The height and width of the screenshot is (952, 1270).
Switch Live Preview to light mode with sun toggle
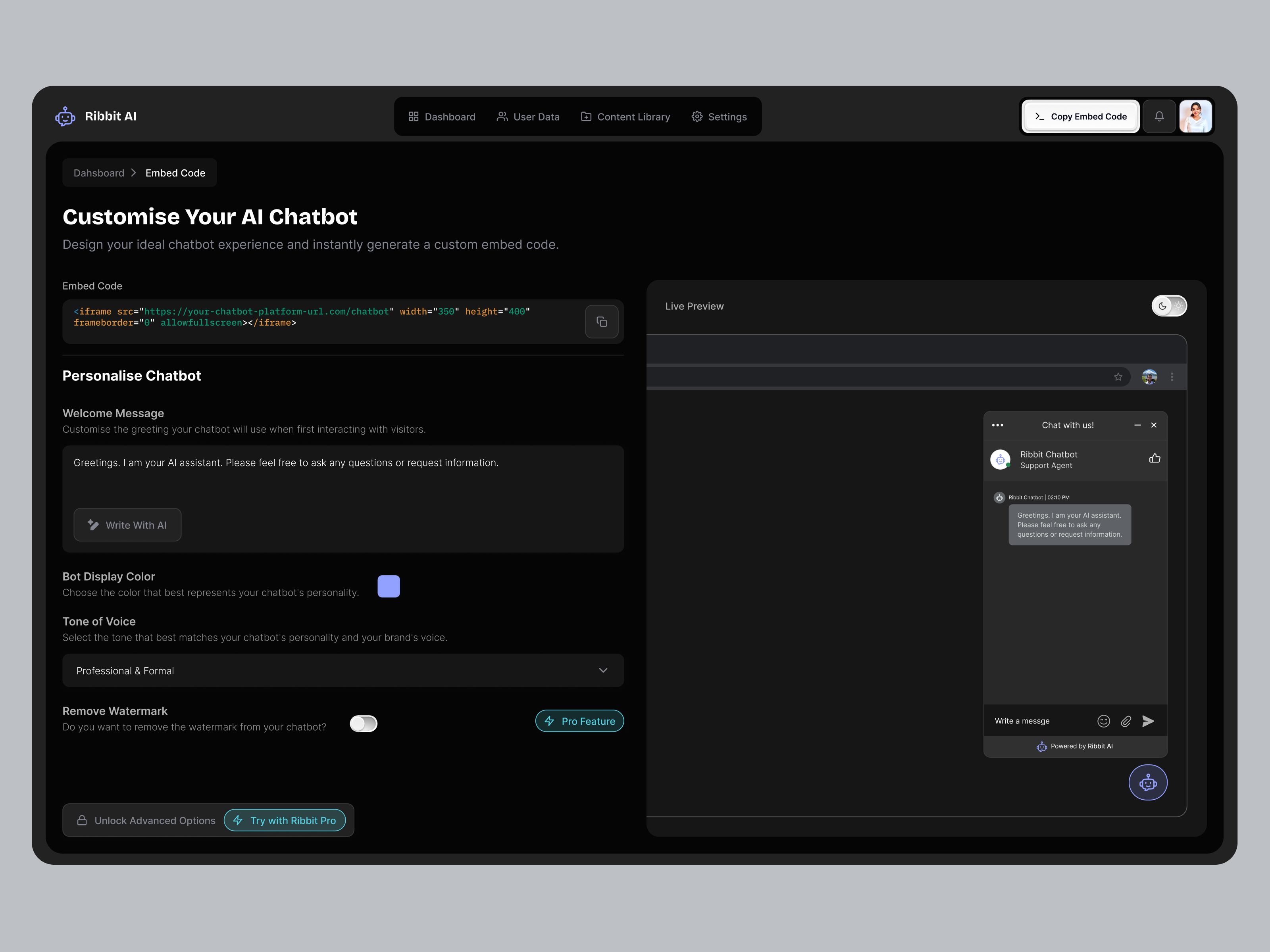click(1178, 306)
